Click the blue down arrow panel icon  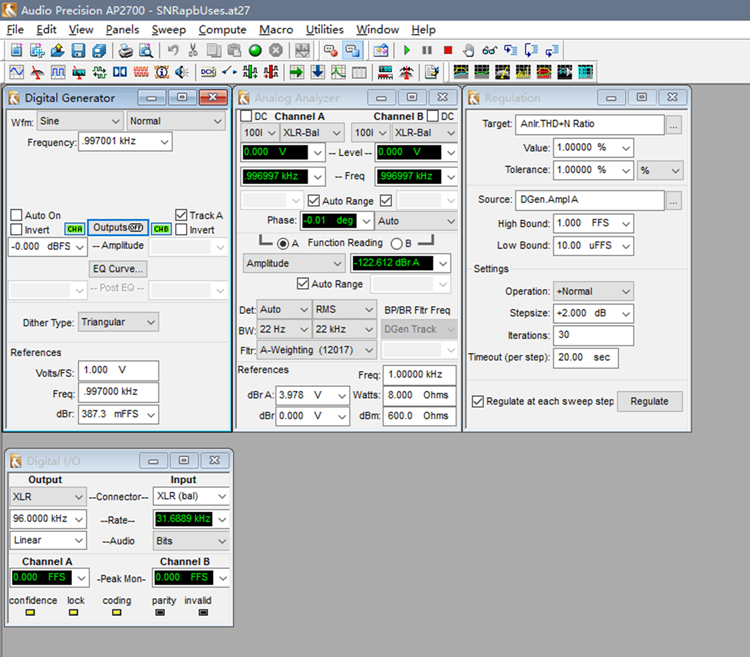click(x=318, y=72)
